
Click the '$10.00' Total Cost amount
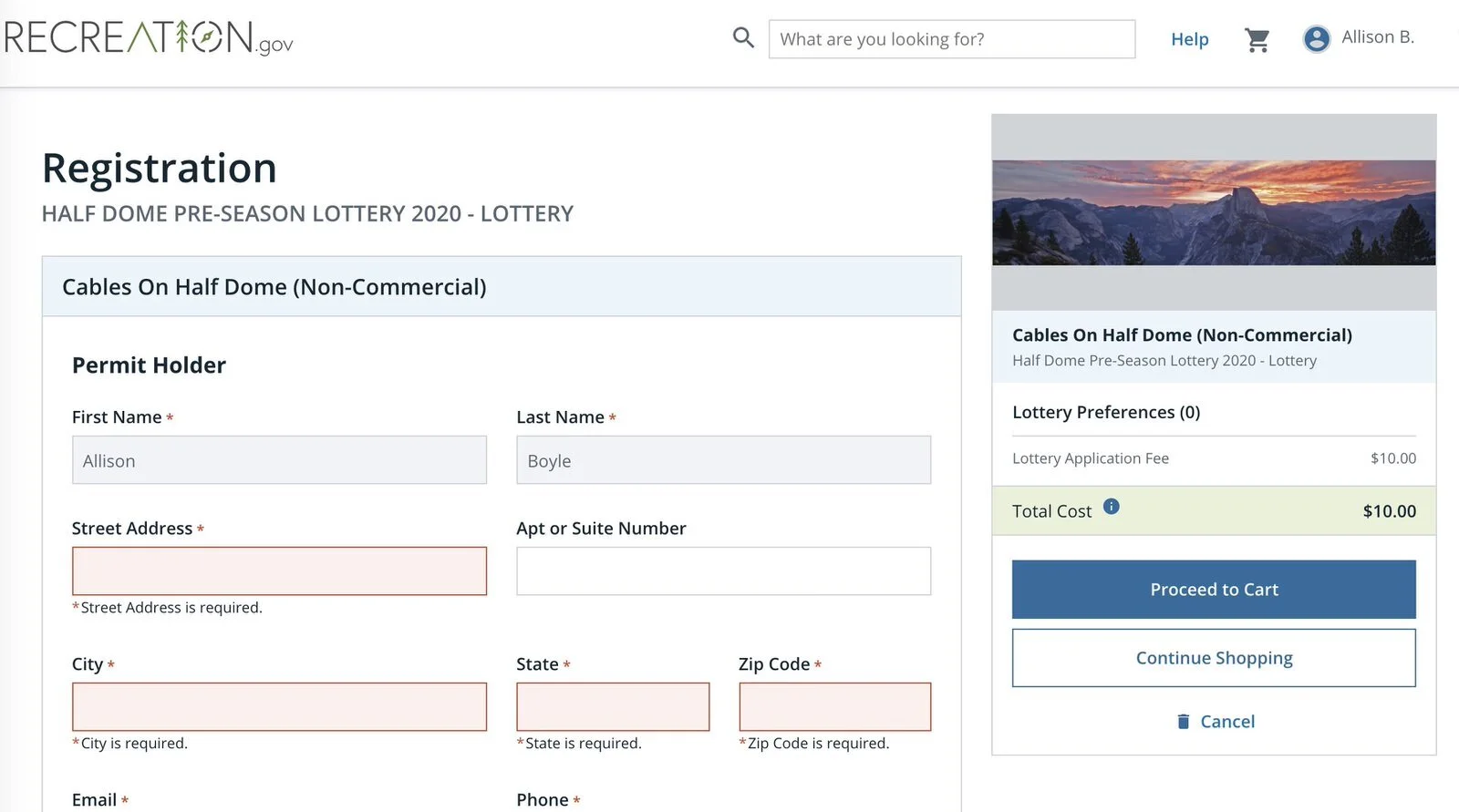tap(1389, 511)
